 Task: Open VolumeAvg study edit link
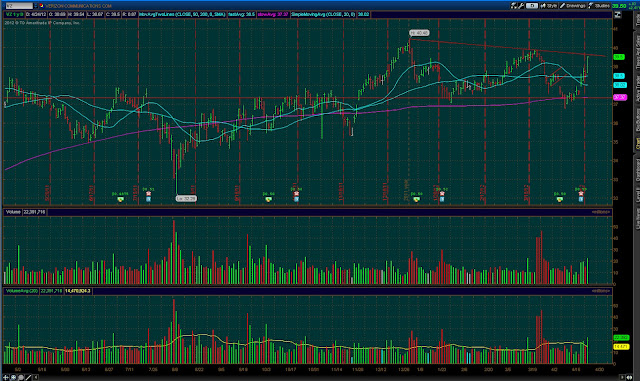point(600,291)
